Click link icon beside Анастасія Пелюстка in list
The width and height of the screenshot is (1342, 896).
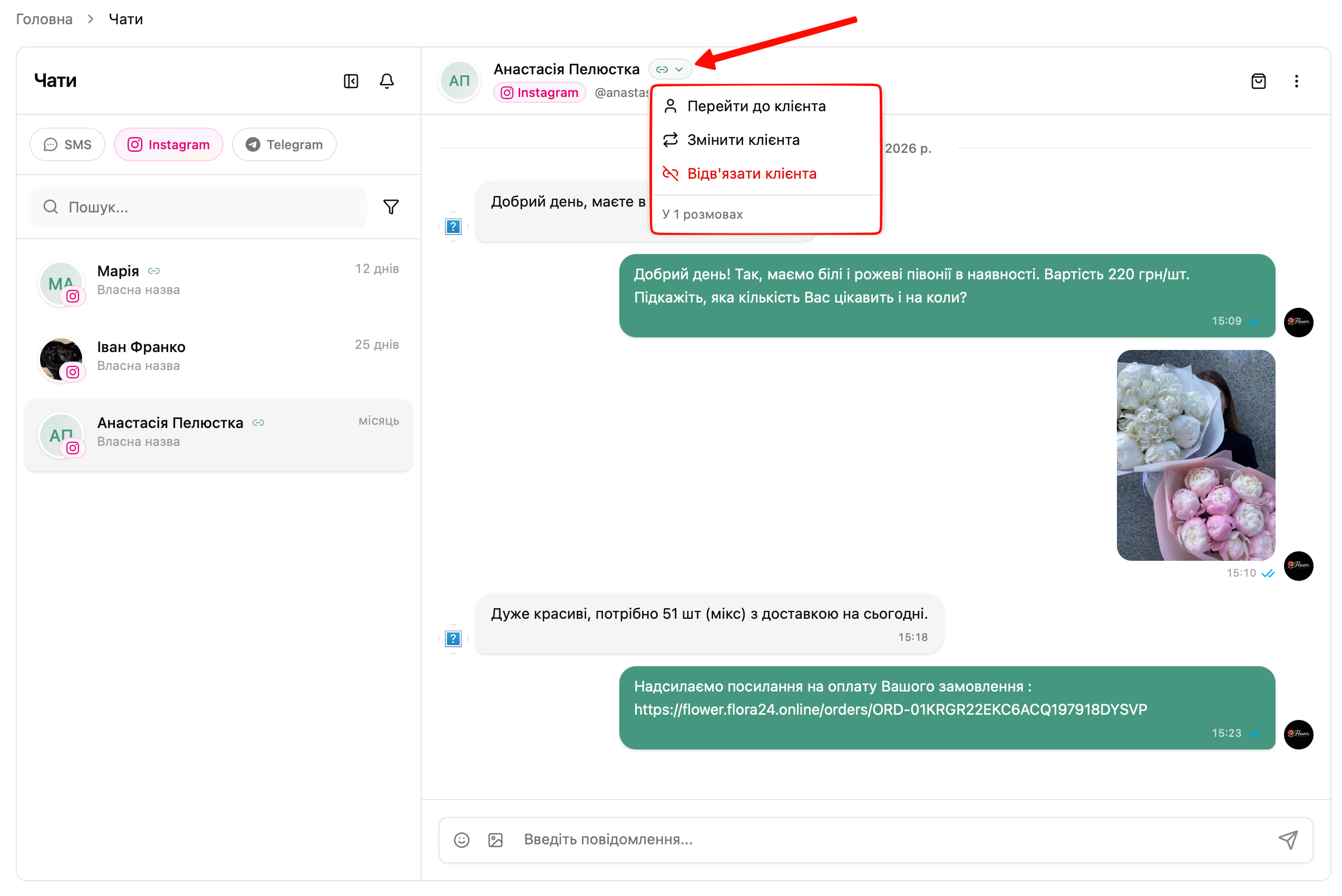coord(258,423)
